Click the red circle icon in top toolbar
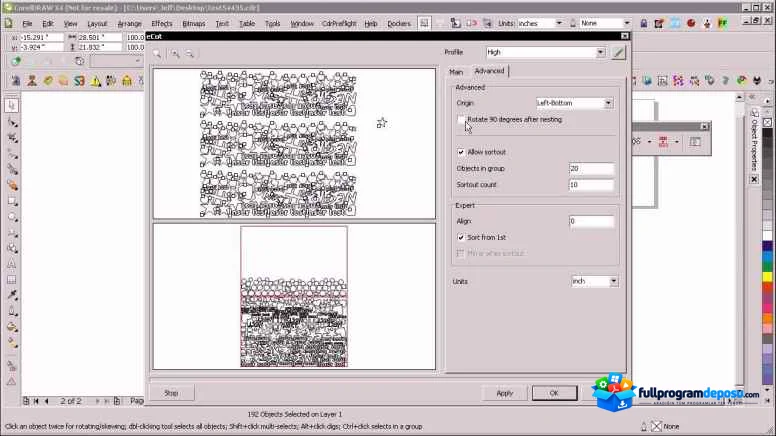The image size is (776, 436). [691, 23]
